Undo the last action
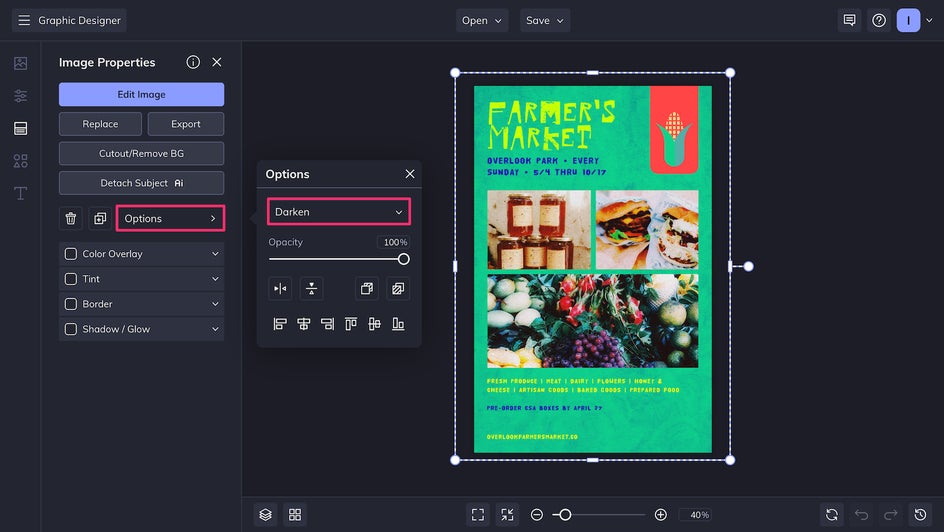Screen dimensions: 944x532 click(x=862, y=515)
